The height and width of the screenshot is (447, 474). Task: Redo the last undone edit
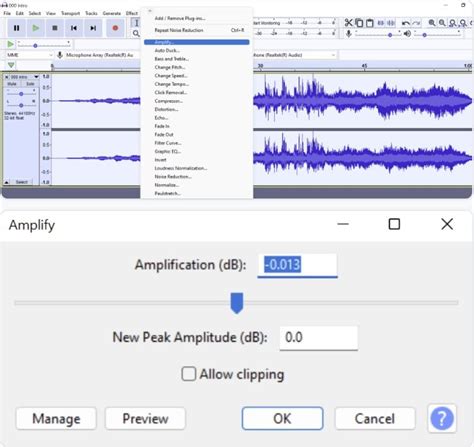[x=416, y=23]
